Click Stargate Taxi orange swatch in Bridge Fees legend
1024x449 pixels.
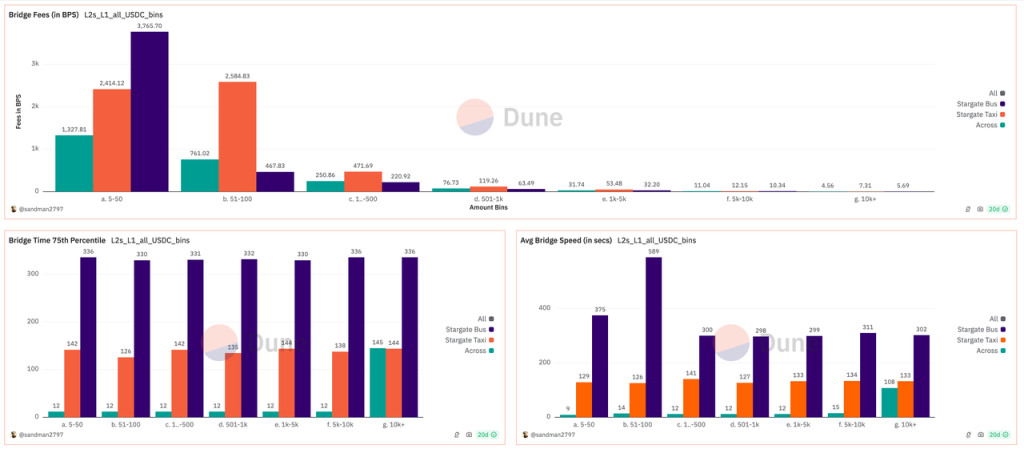tap(1003, 114)
